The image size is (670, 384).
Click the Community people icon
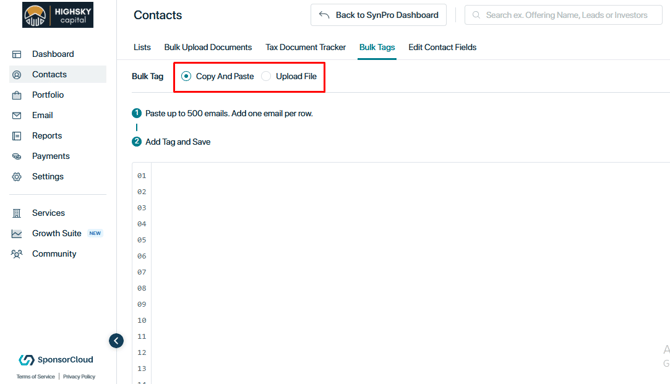pyautogui.click(x=17, y=254)
